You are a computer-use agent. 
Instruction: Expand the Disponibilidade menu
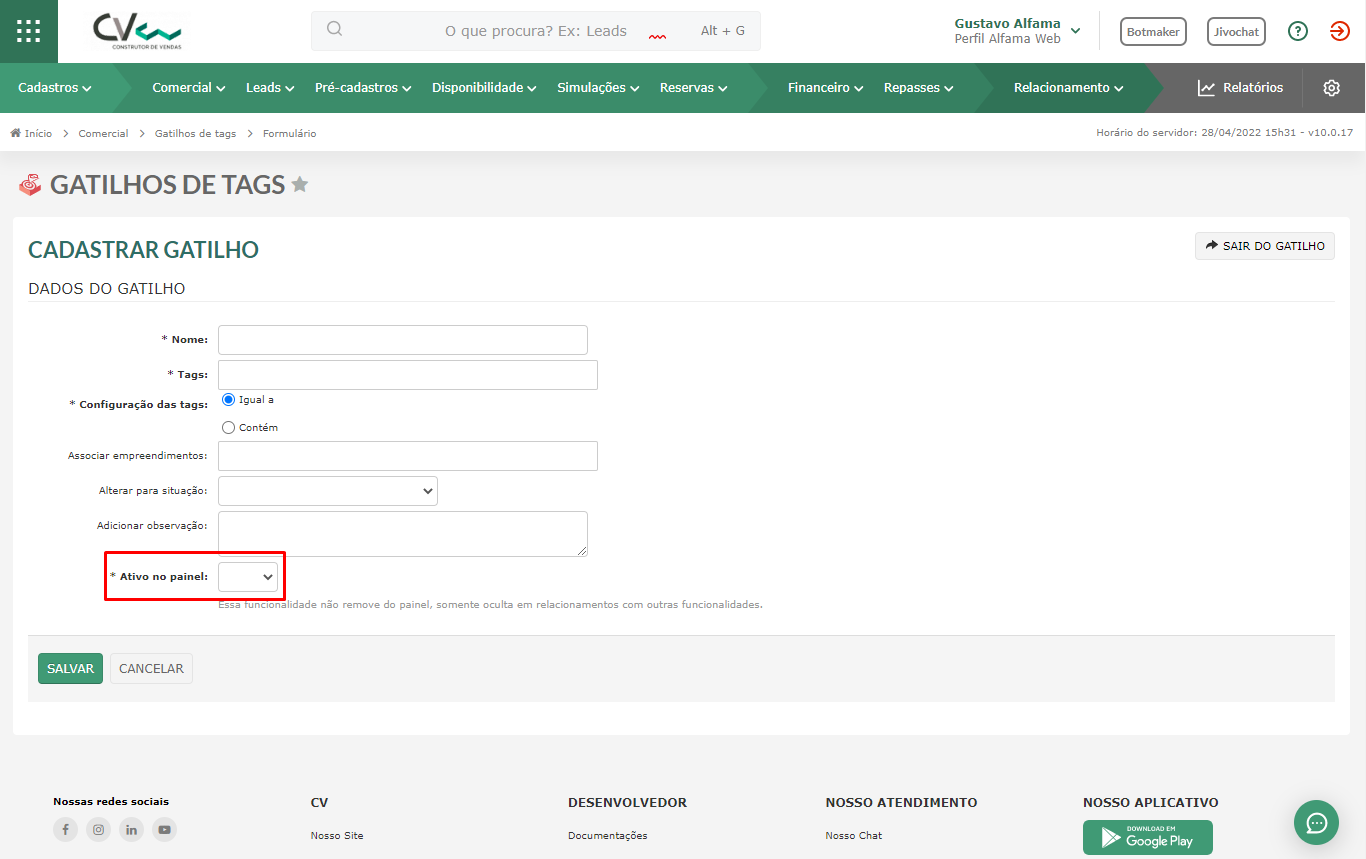tap(484, 88)
